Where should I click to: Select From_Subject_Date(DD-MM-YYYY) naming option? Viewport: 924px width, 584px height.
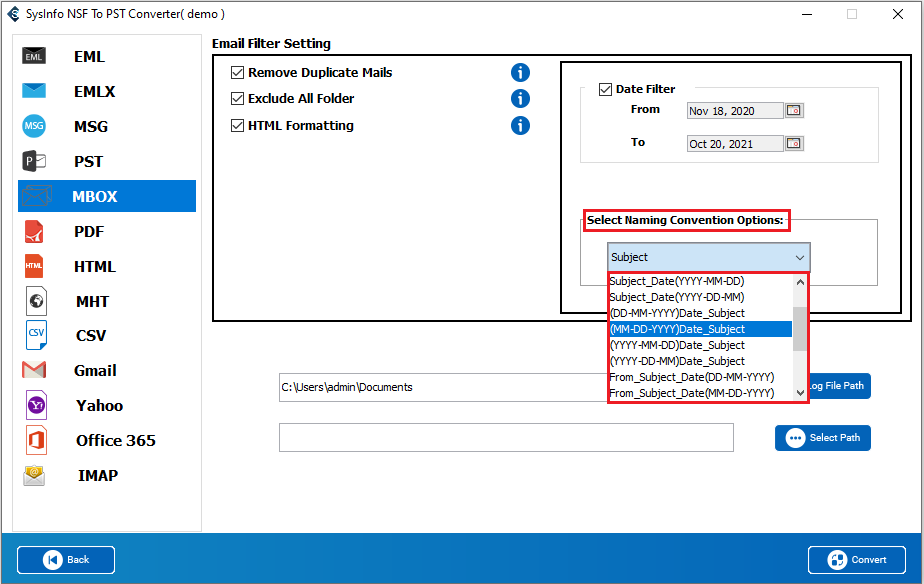click(x=691, y=377)
